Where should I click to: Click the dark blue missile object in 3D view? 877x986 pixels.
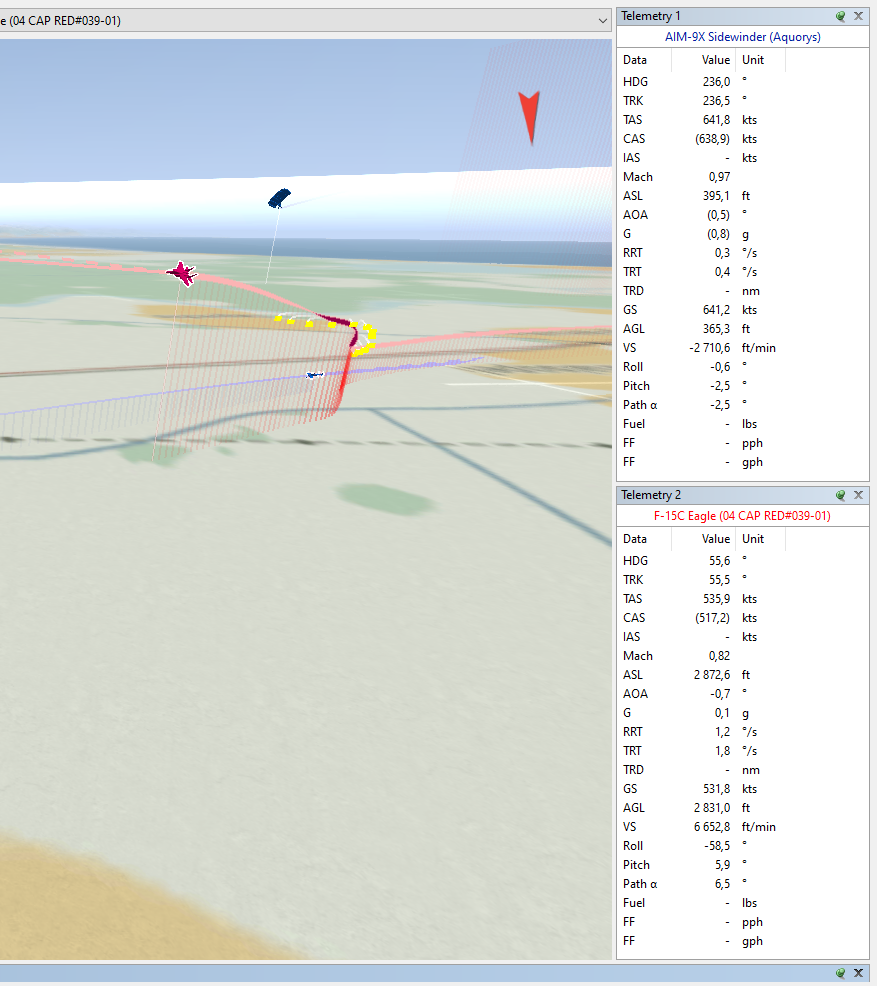click(279, 198)
